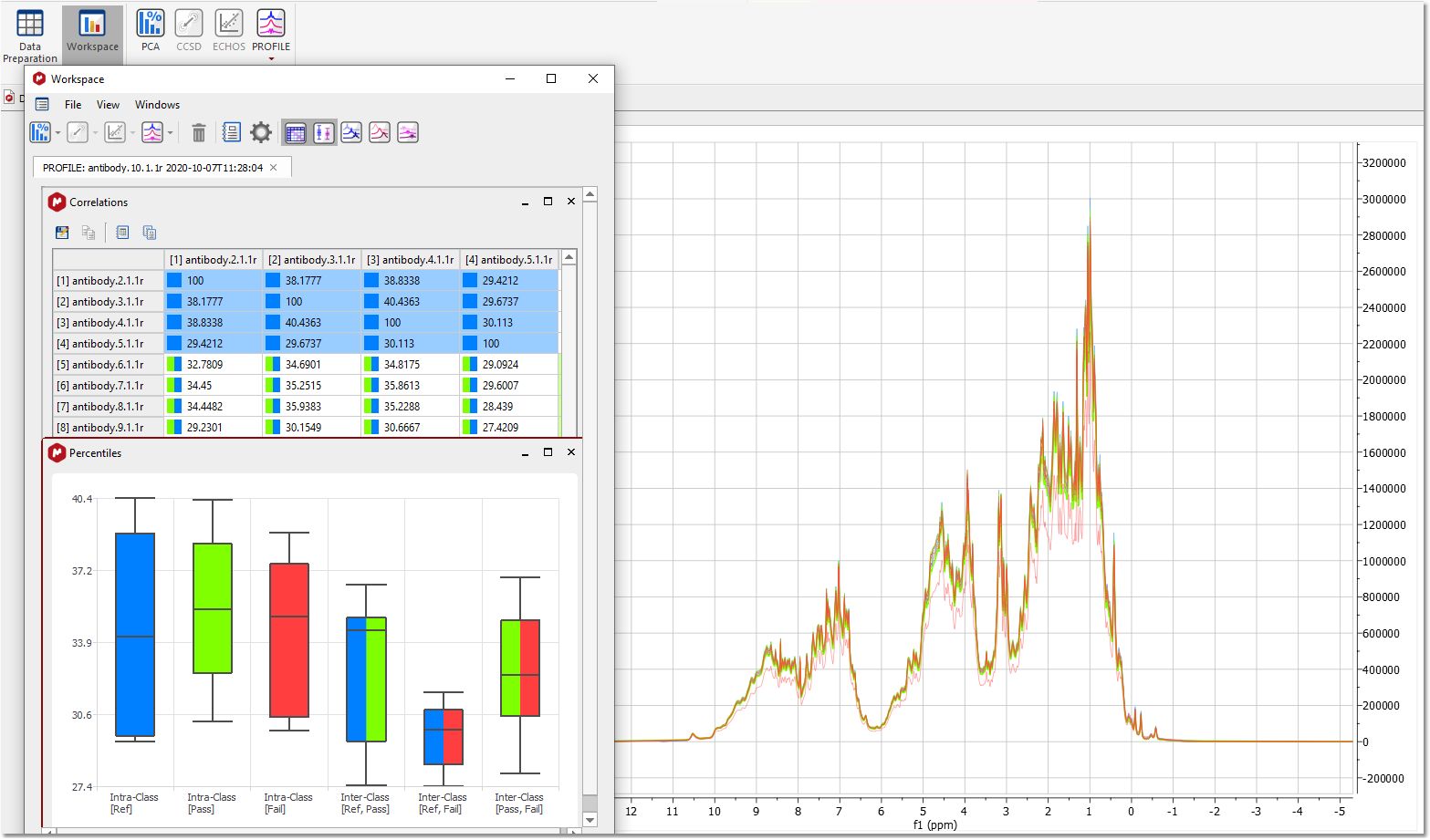Click the trash delete icon
This screenshot has width=1430, height=840.
[199, 133]
